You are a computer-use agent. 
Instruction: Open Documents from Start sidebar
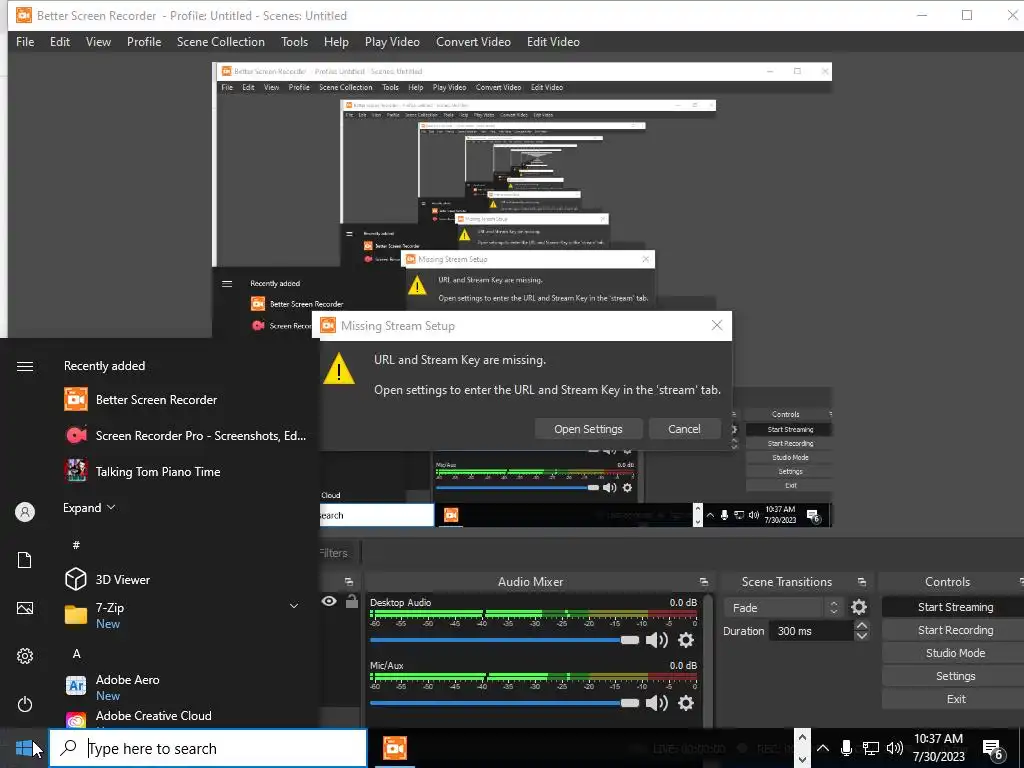click(x=25, y=560)
